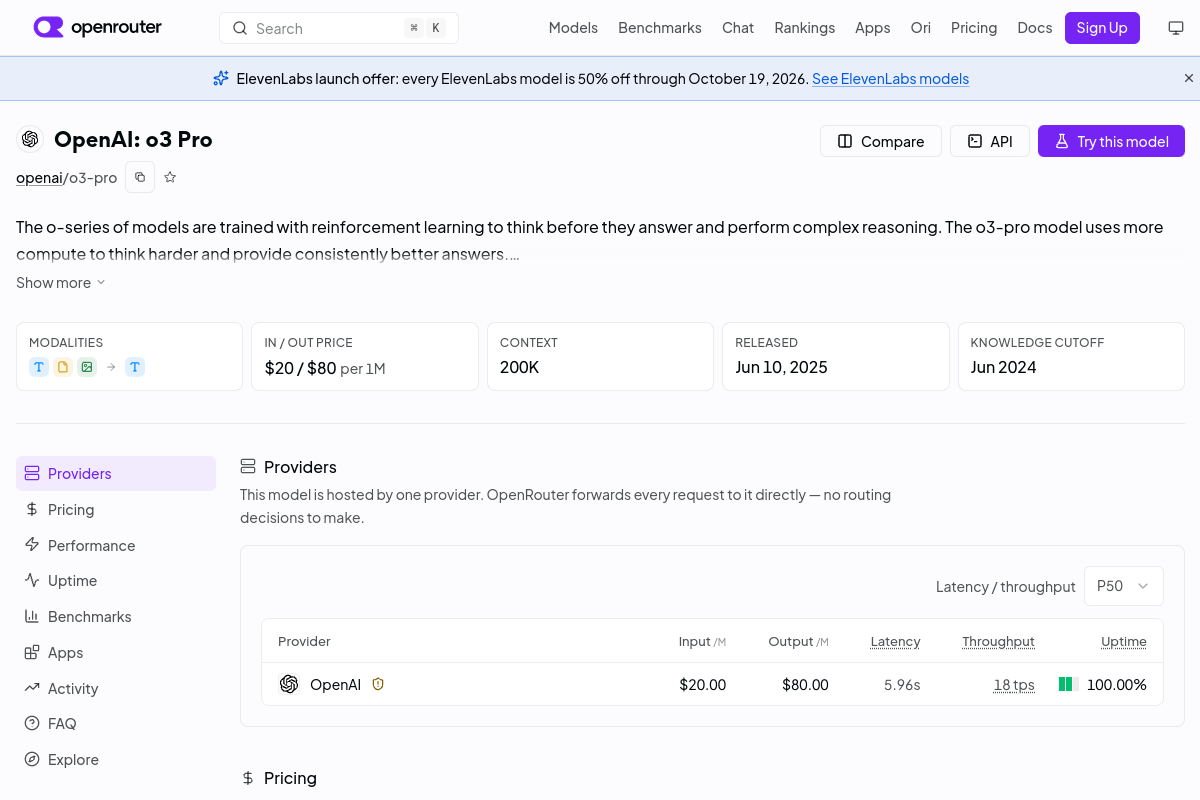Select Uptime in the sidebar
Image resolution: width=1200 pixels, height=800 pixels.
click(116, 581)
